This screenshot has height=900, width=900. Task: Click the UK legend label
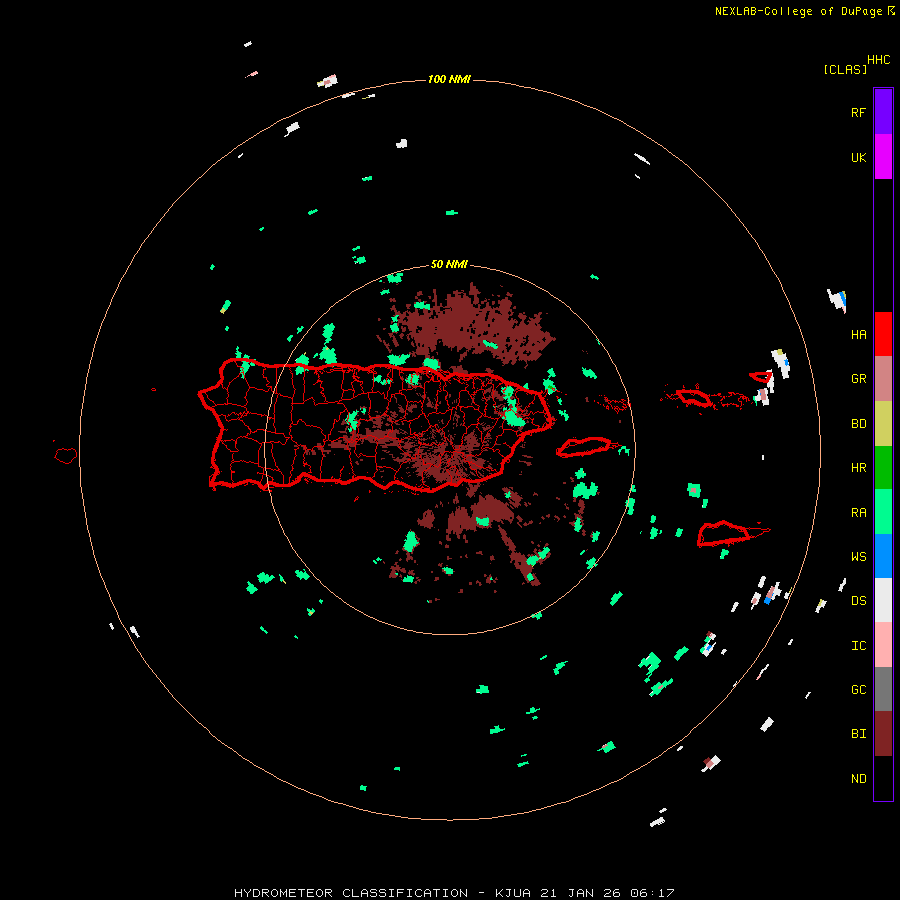pyautogui.click(x=858, y=158)
